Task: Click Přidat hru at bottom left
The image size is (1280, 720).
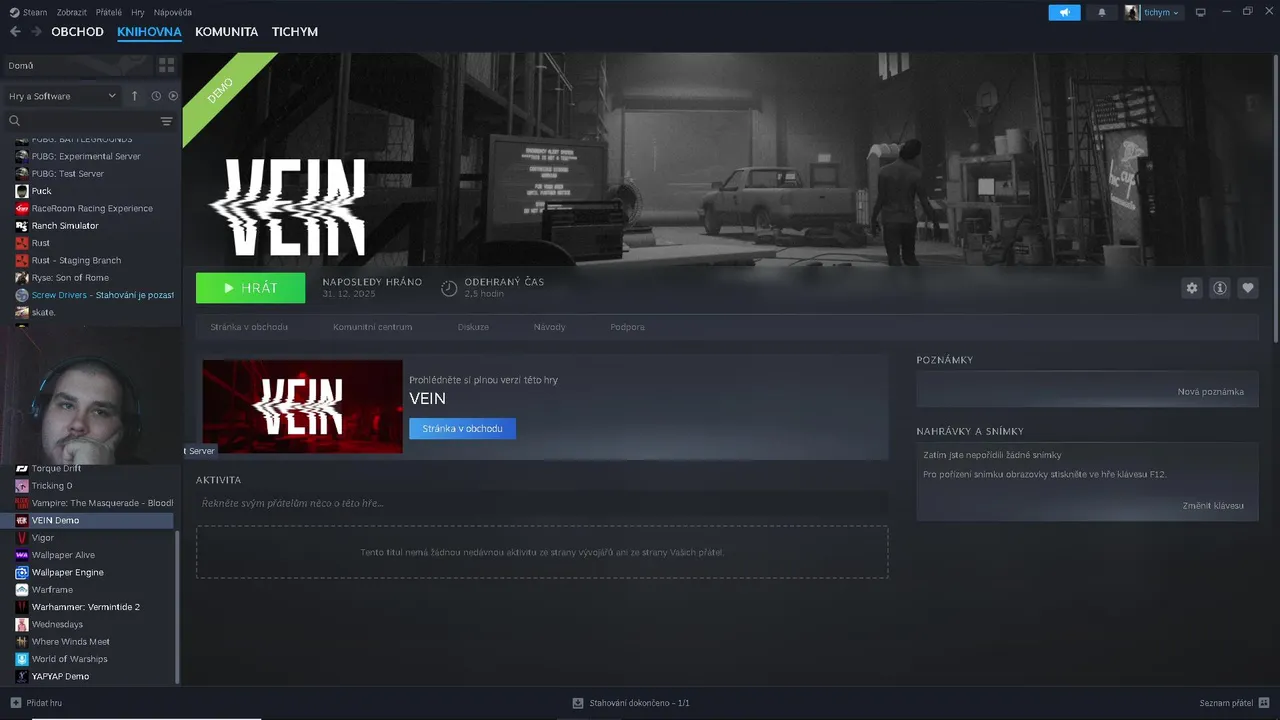Action: click(36, 703)
